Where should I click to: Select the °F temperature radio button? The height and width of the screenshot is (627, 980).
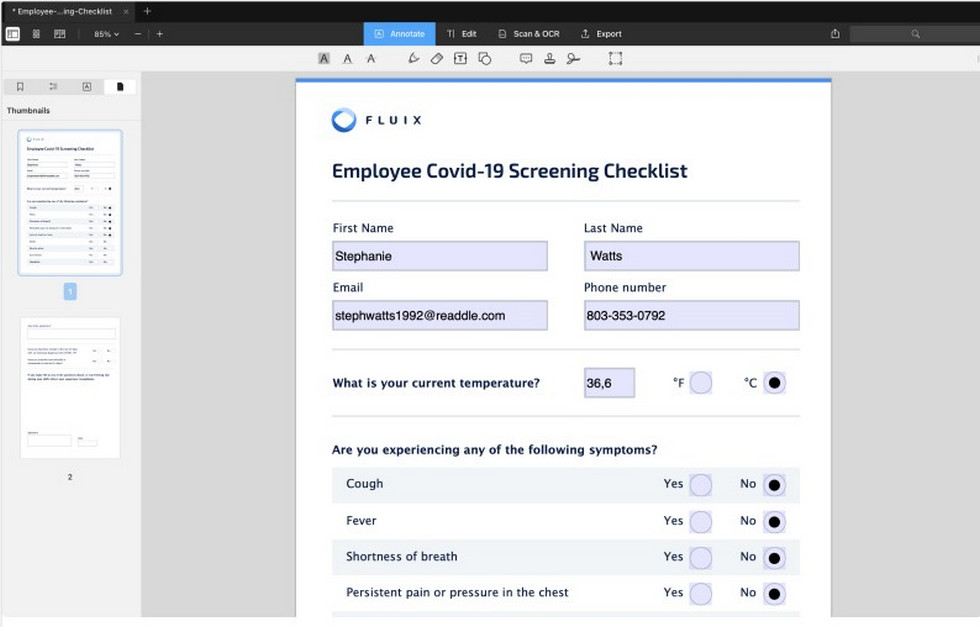coord(700,383)
